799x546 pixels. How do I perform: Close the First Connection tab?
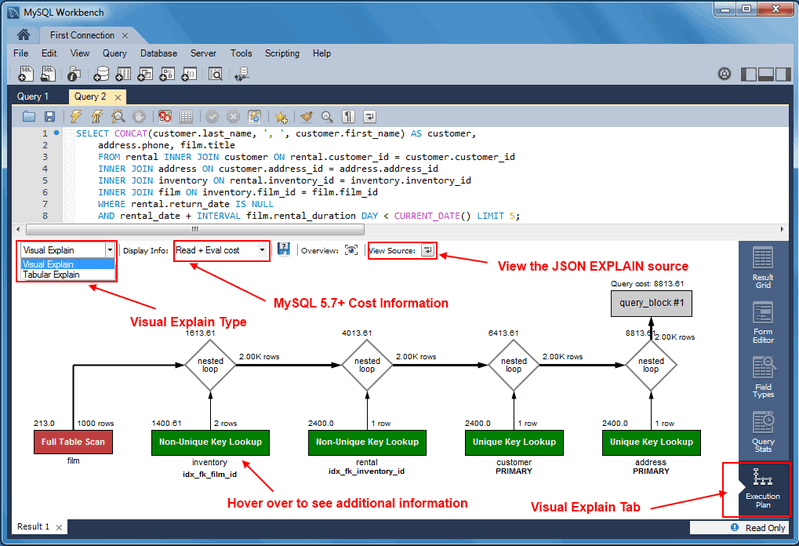125,36
